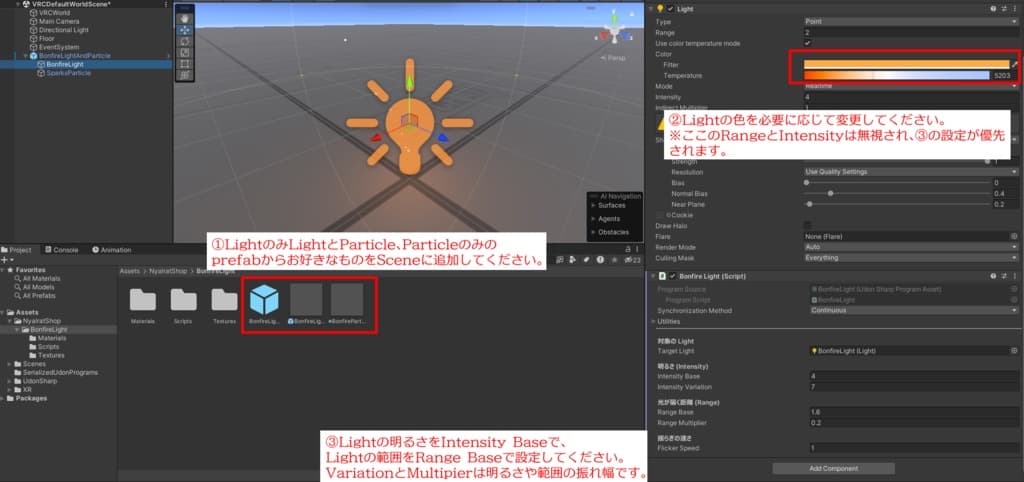Switch to the Console tab
The width and height of the screenshot is (1024, 482).
coord(63,250)
